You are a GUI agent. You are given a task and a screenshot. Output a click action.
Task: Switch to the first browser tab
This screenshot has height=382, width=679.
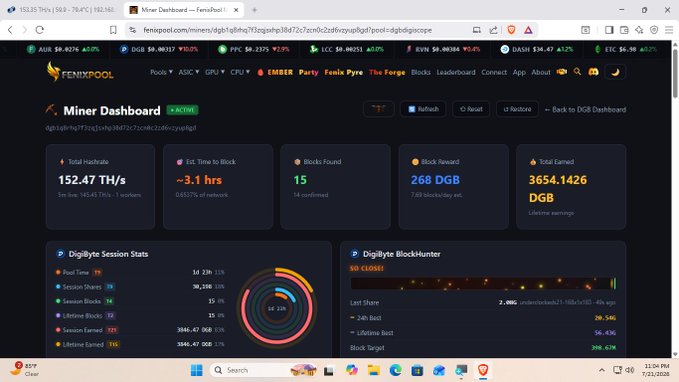[x=62, y=10]
